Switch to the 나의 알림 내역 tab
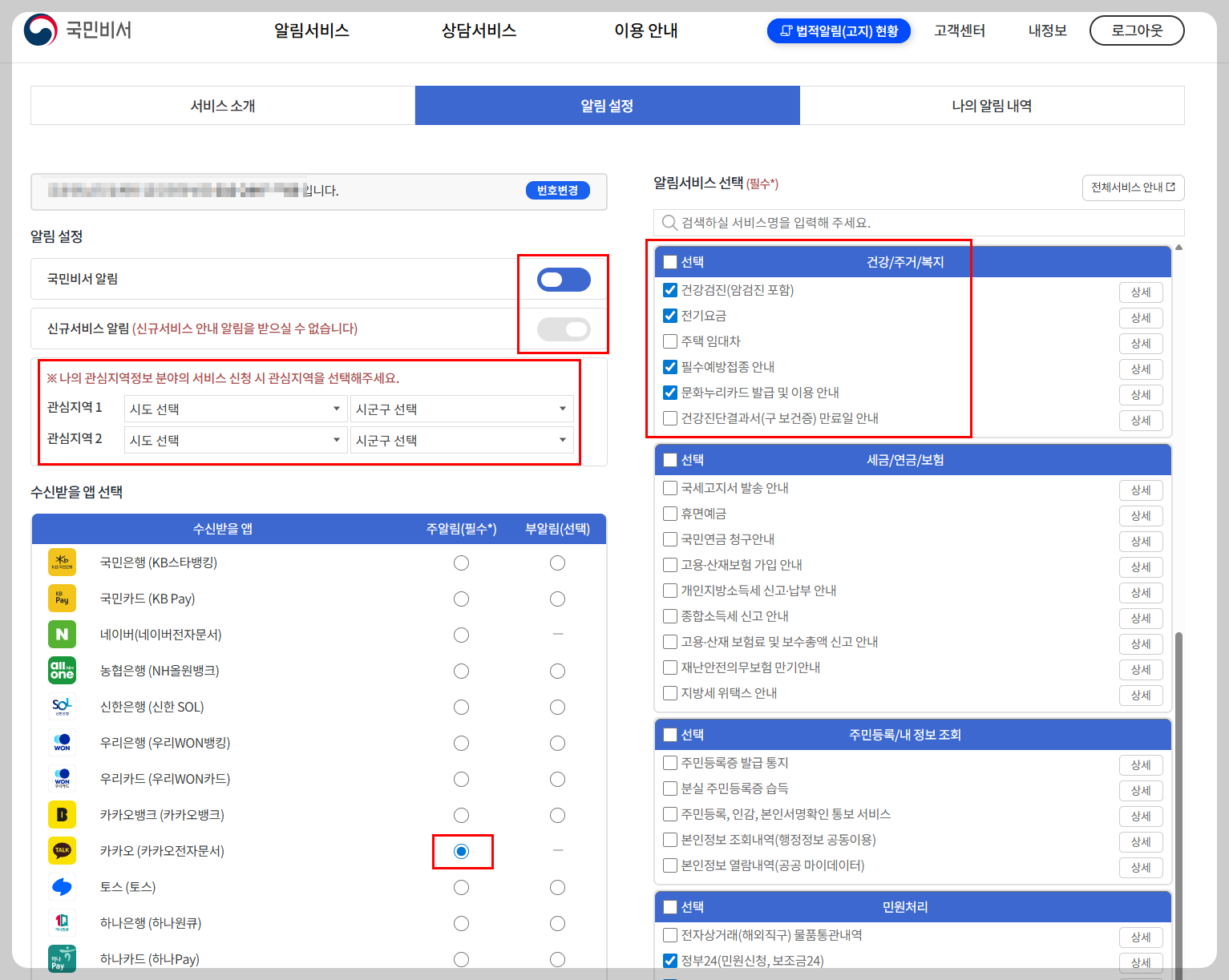 992,105
